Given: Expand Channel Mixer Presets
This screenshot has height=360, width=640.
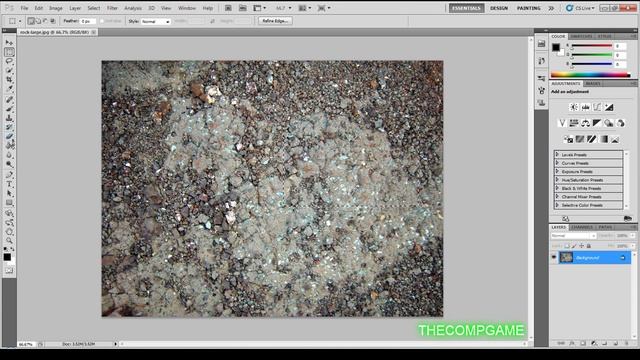Looking at the screenshot, I should (558, 196).
